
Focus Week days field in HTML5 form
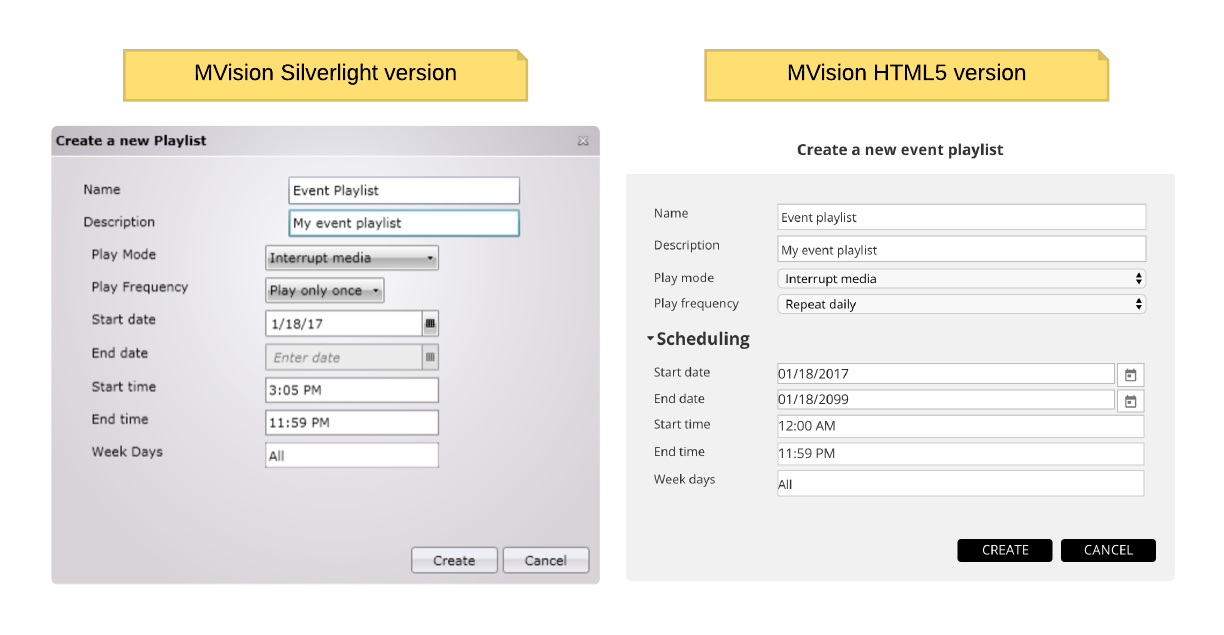click(x=961, y=483)
